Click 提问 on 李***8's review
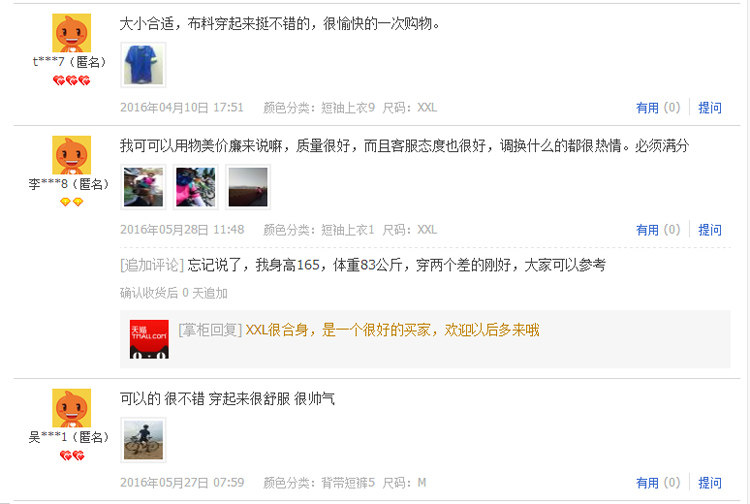750x504 pixels. point(710,230)
